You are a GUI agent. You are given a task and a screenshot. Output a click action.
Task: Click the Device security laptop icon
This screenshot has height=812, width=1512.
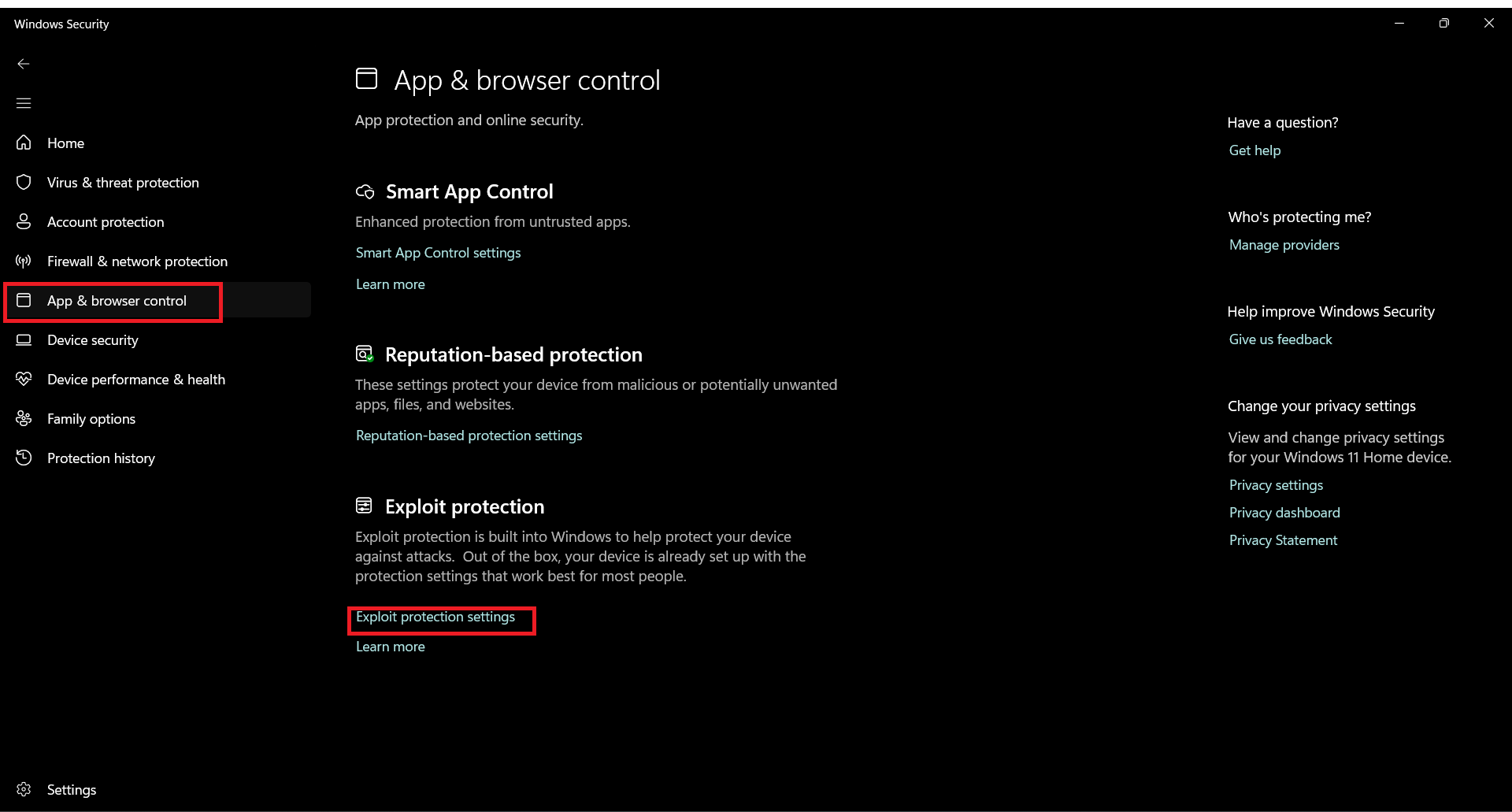click(x=24, y=339)
